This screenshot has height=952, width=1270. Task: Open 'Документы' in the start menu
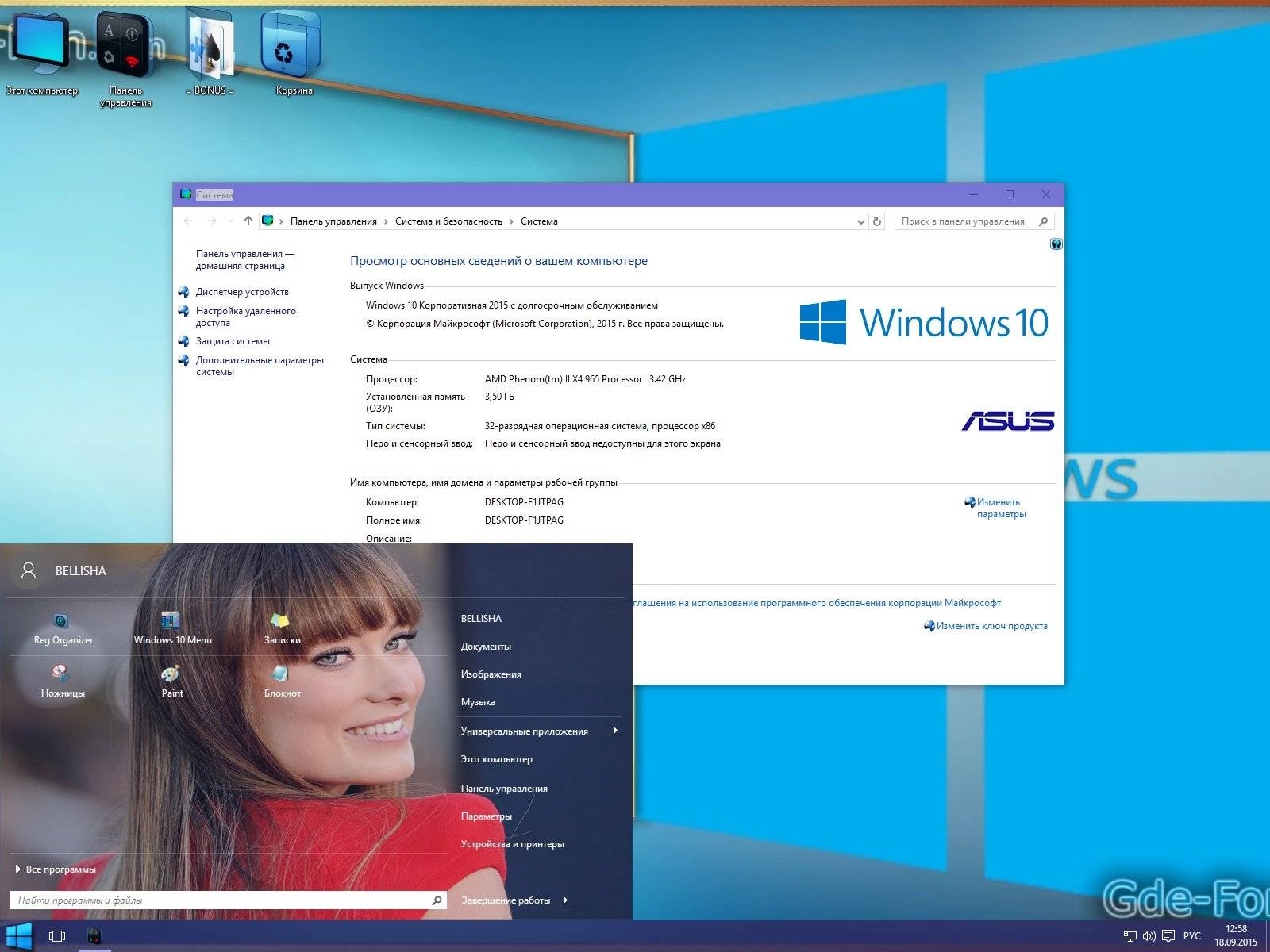pyautogui.click(x=486, y=647)
